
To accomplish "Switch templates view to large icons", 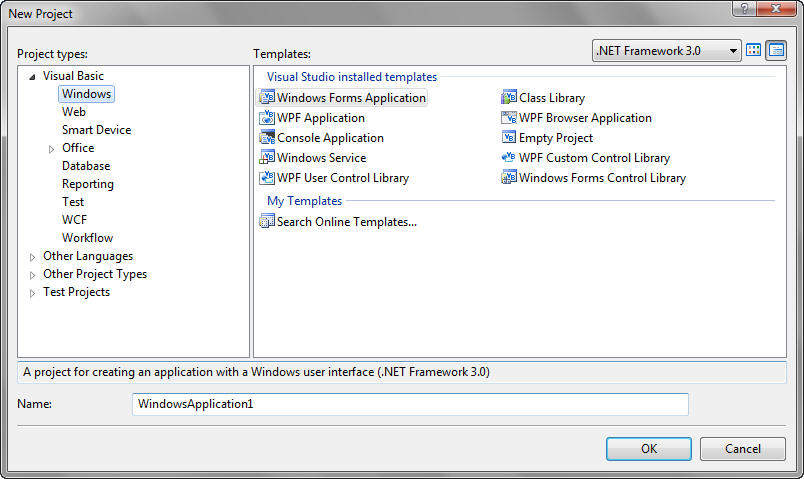I will [755, 50].
